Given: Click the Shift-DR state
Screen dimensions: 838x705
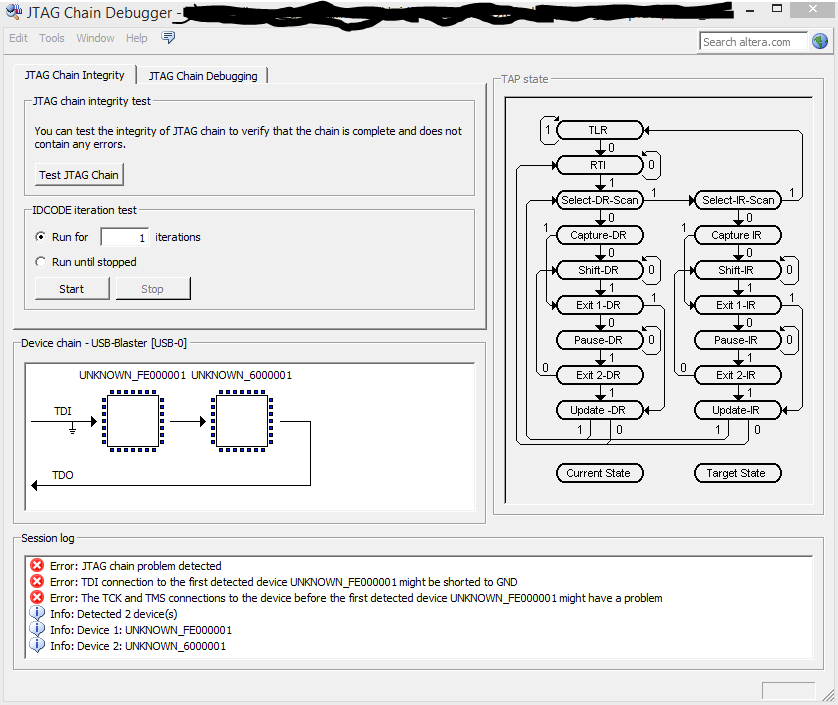Looking at the screenshot, I should [599, 270].
